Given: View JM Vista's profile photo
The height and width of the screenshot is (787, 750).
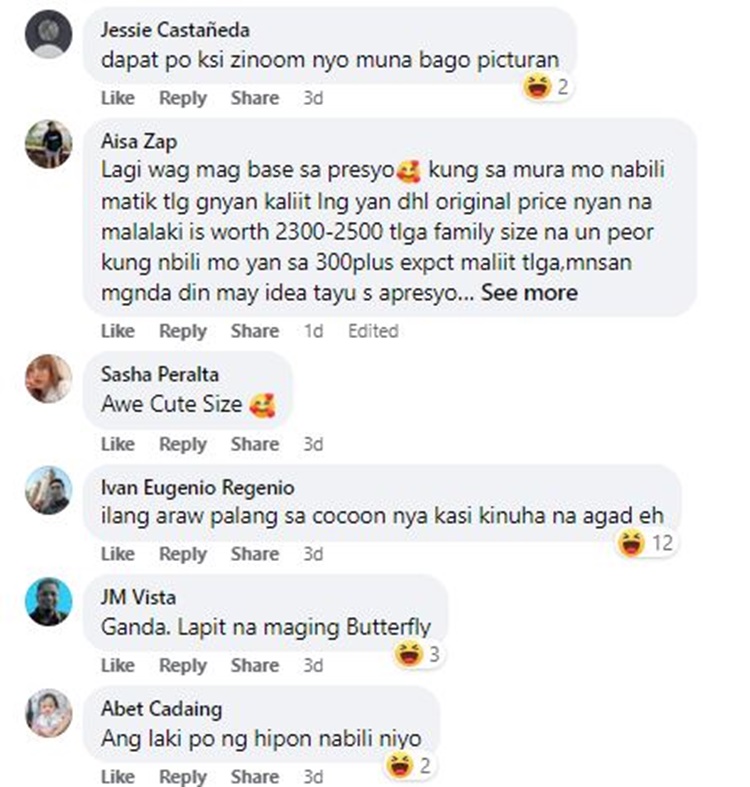Looking at the screenshot, I should point(49,601).
